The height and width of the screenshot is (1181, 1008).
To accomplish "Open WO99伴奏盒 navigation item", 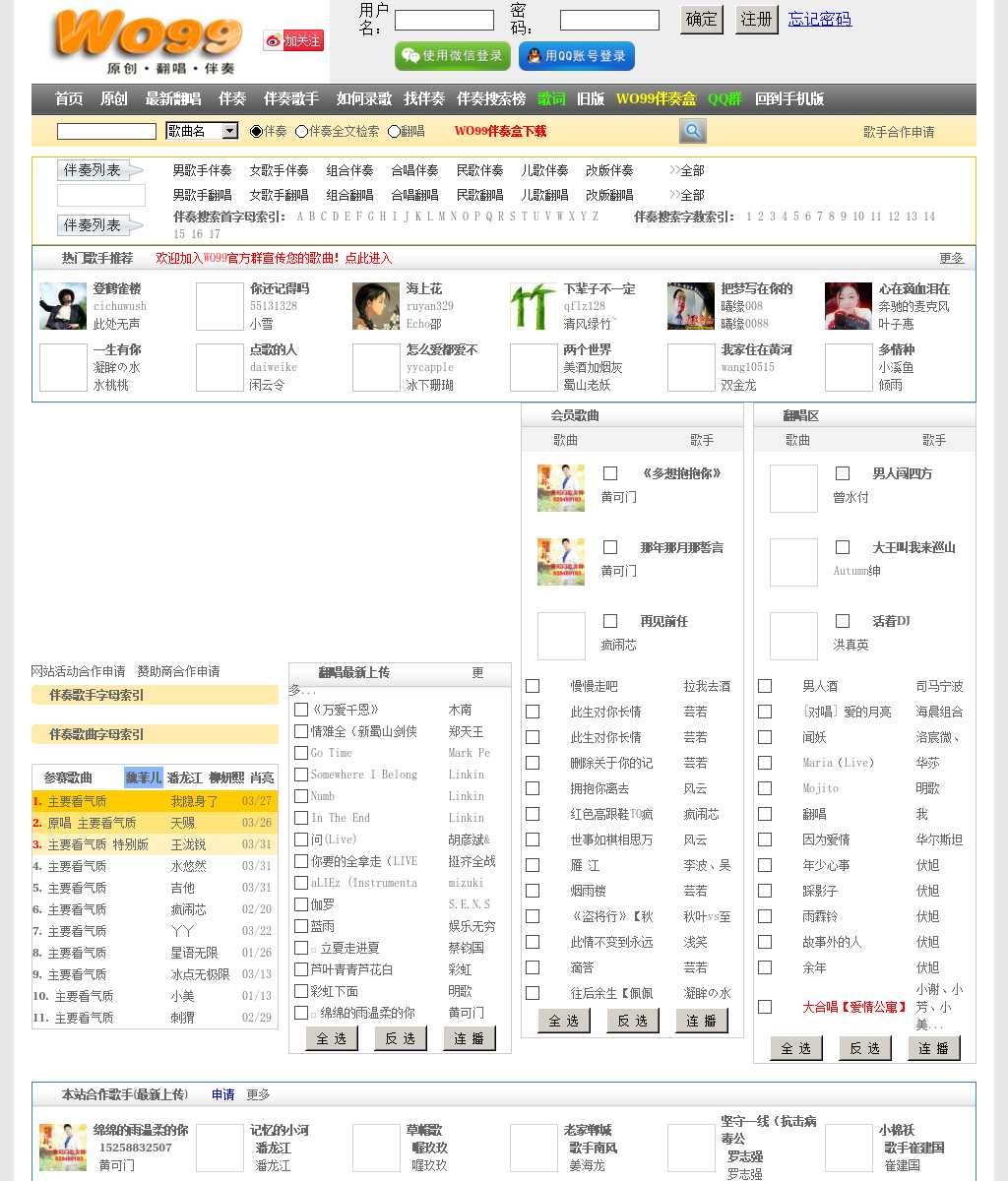I will tap(656, 98).
